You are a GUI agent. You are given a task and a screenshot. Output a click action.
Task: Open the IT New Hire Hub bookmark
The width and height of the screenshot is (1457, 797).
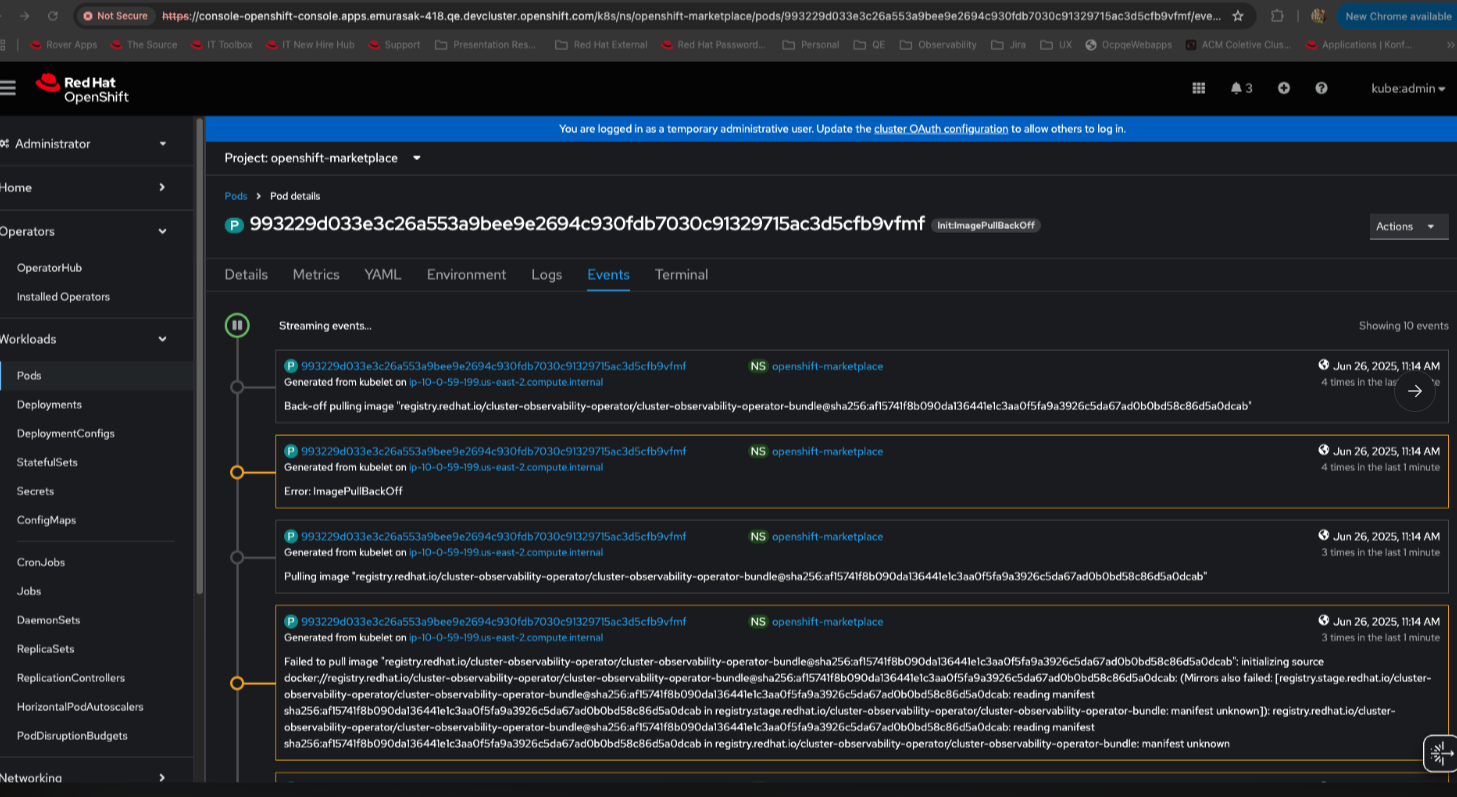[310, 45]
